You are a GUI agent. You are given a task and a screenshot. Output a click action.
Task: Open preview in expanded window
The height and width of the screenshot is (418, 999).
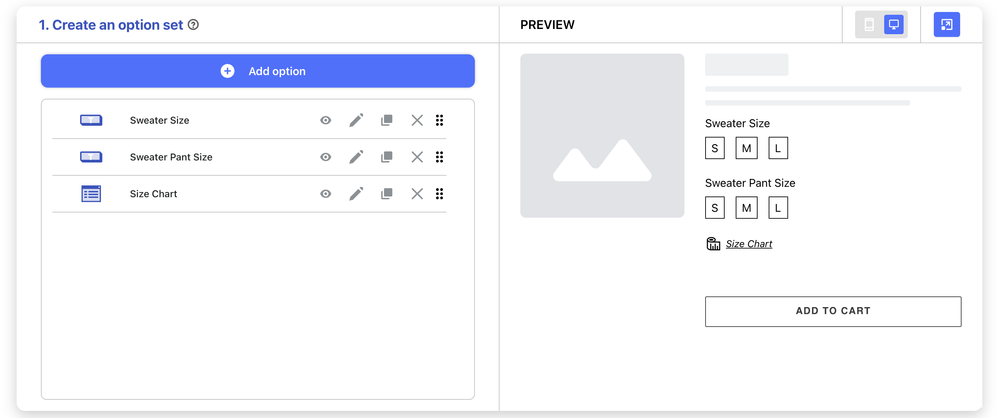(946, 25)
